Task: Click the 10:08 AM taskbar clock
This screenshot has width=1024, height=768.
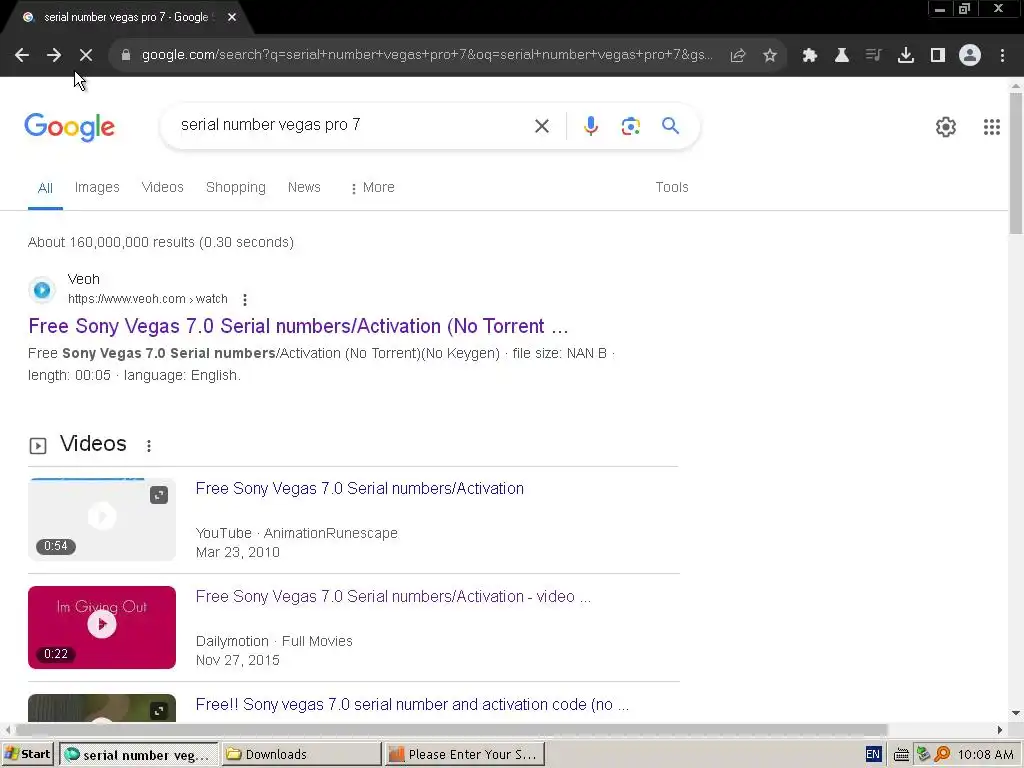Action: (985, 754)
